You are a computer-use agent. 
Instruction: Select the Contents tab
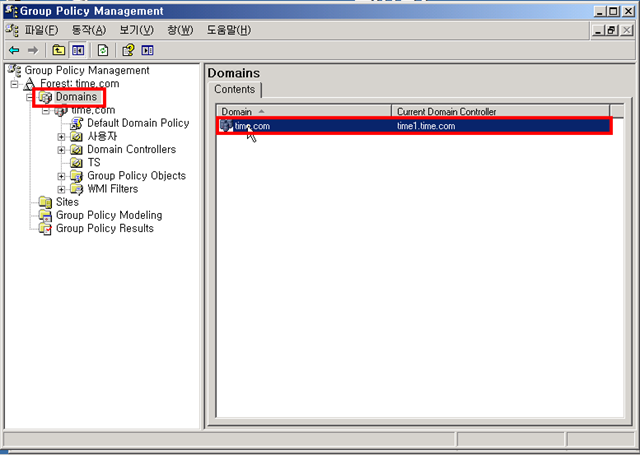[235, 89]
